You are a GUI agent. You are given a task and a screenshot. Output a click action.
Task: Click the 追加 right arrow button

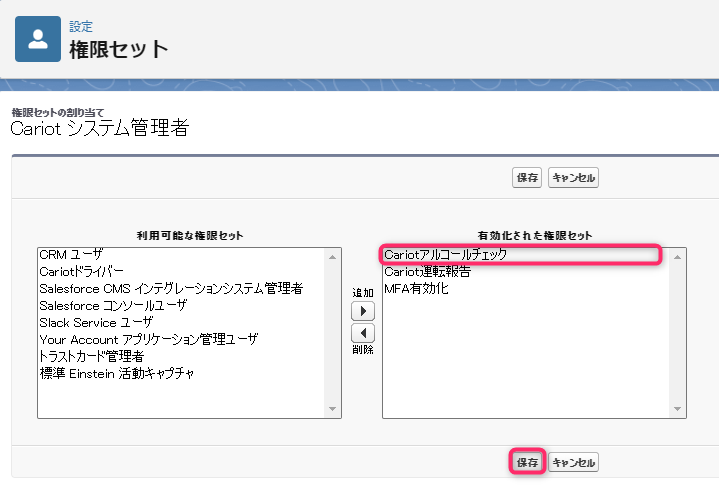(363, 311)
